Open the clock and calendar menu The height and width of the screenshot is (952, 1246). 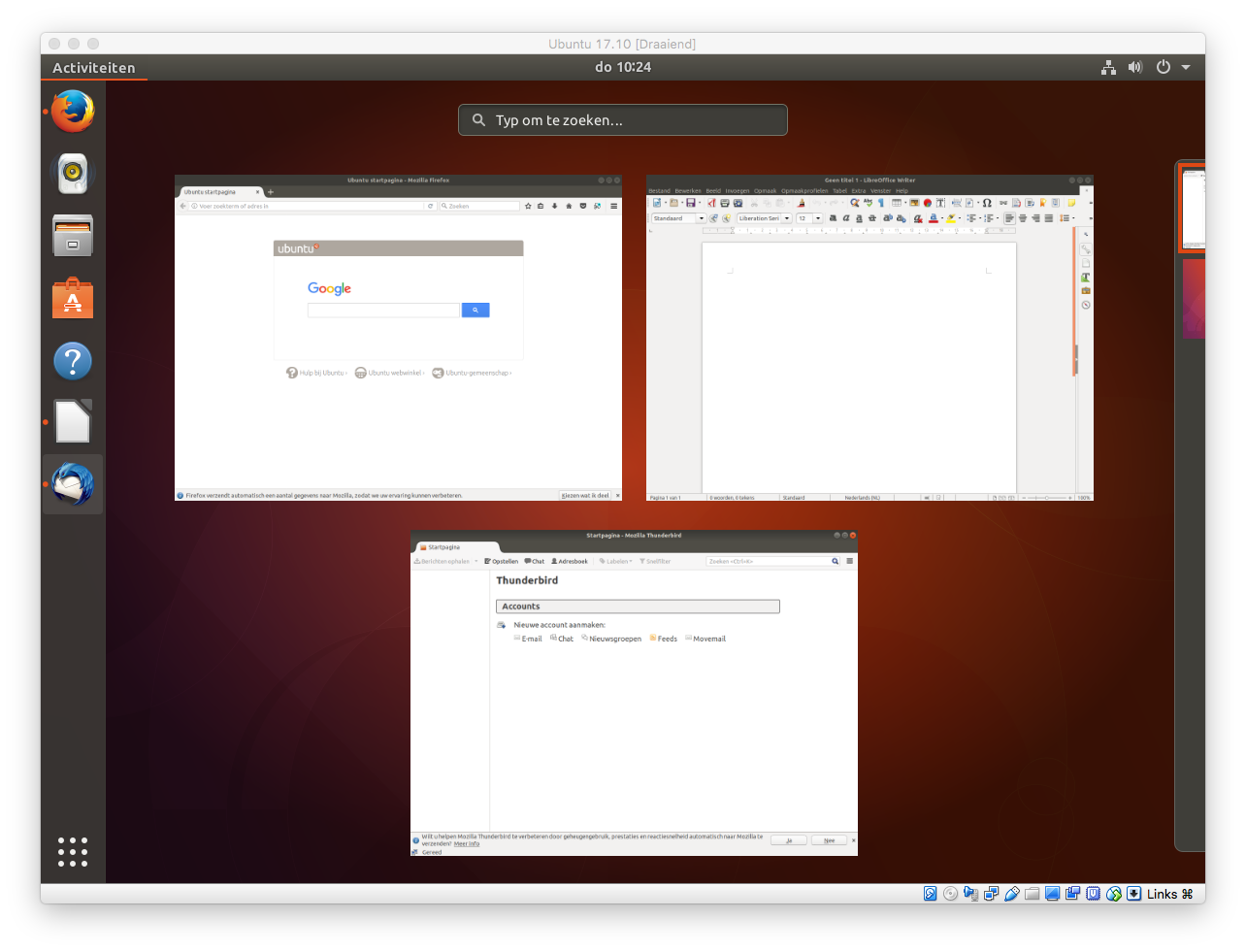pos(623,67)
